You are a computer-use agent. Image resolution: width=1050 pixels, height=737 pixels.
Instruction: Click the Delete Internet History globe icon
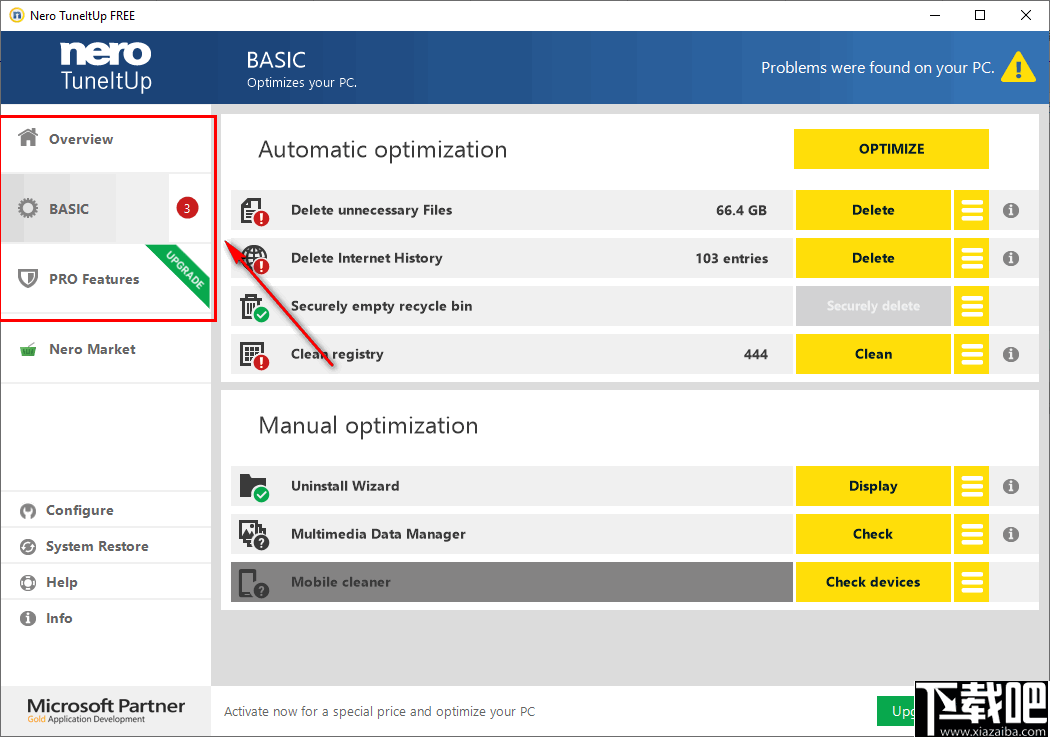(x=253, y=258)
